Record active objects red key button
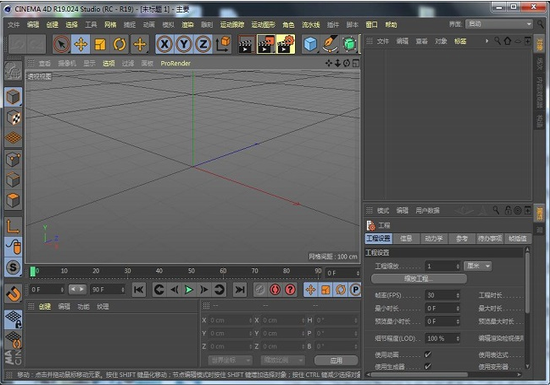The height and width of the screenshot is (385, 550). pos(275,290)
